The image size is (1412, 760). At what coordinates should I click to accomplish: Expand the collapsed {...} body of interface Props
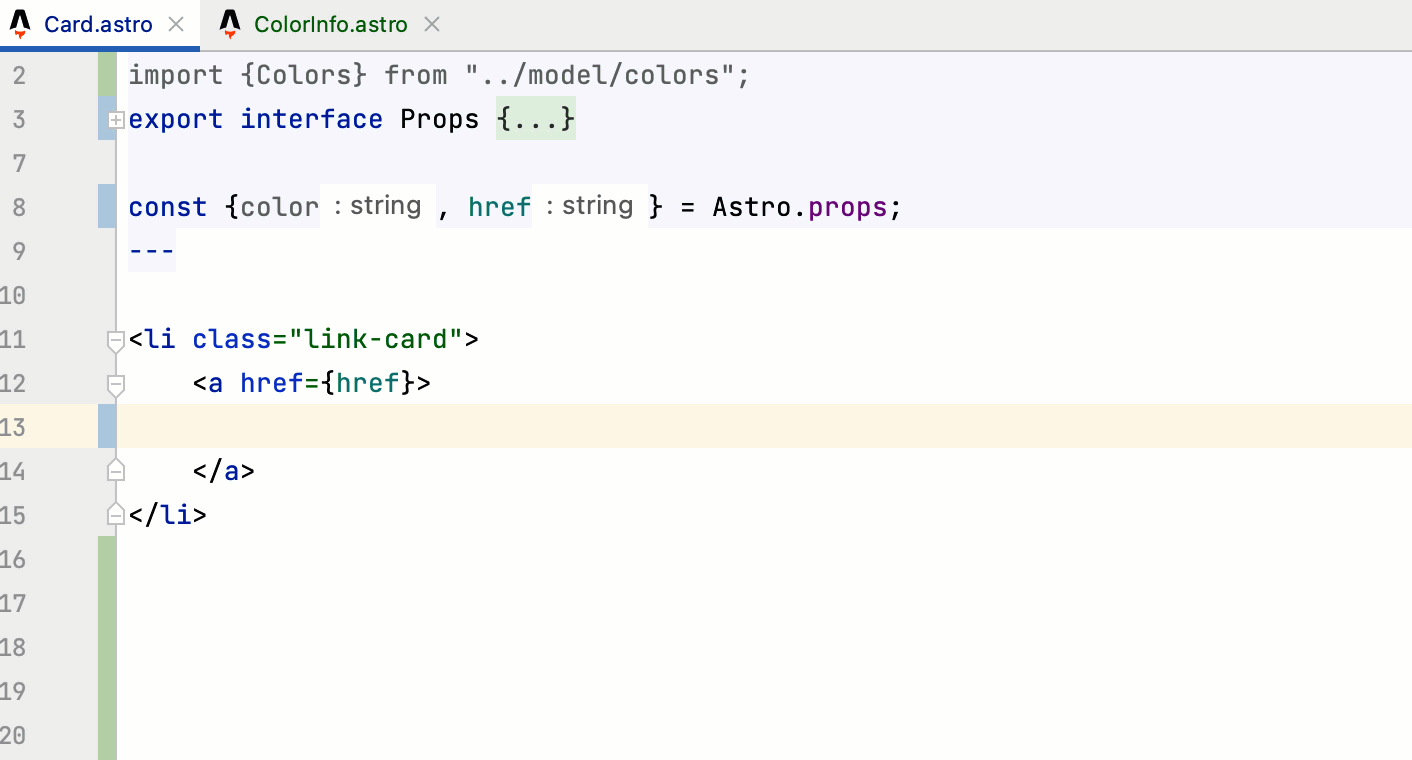535,119
